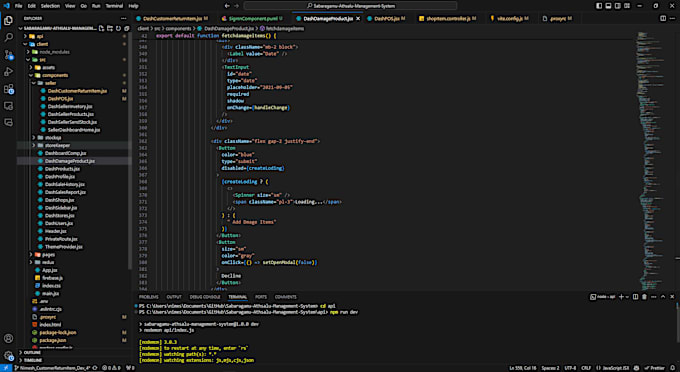Switch to vite.config.js editor tab
Image resolution: width=680 pixels, height=372 pixels.
pyautogui.click(x=510, y=19)
